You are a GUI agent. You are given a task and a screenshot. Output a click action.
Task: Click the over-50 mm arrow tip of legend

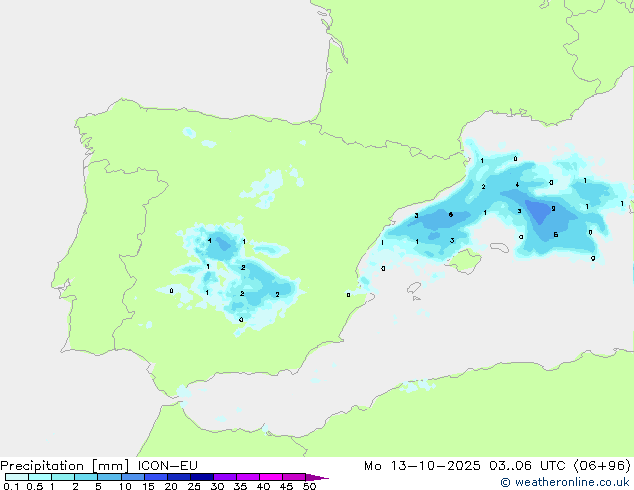click(x=317, y=477)
